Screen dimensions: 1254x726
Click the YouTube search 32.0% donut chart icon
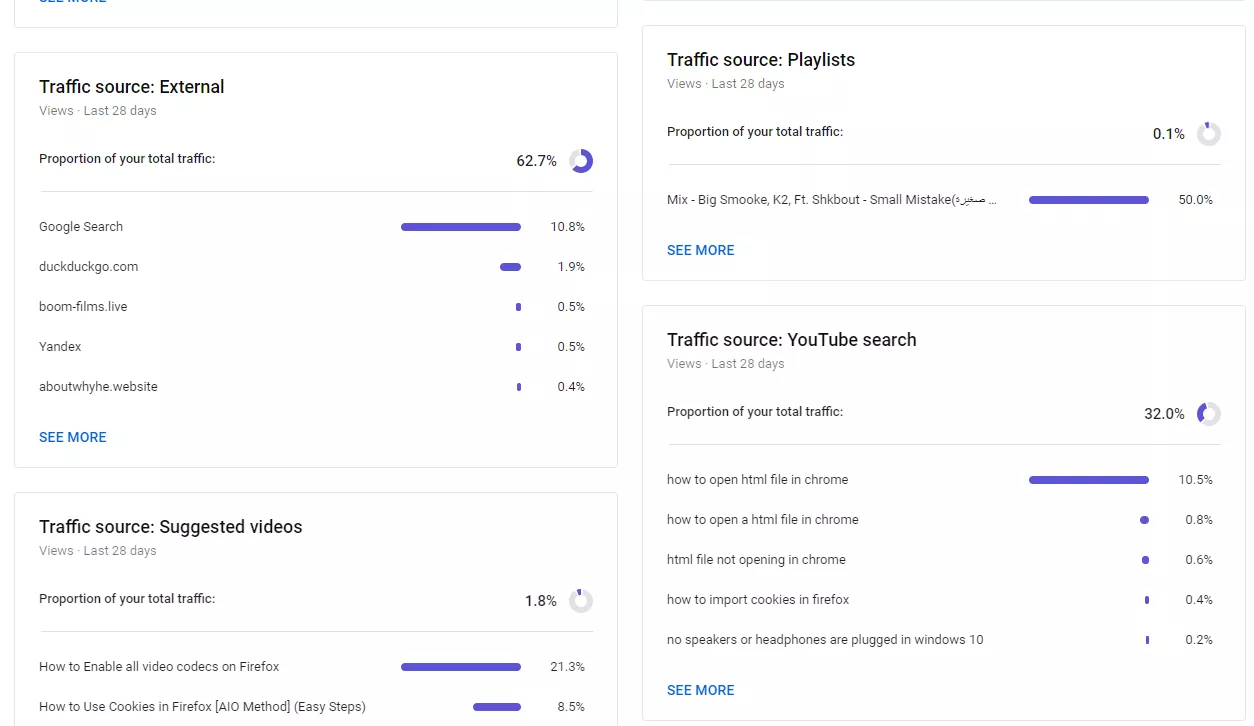click(x=1208, y=414)
